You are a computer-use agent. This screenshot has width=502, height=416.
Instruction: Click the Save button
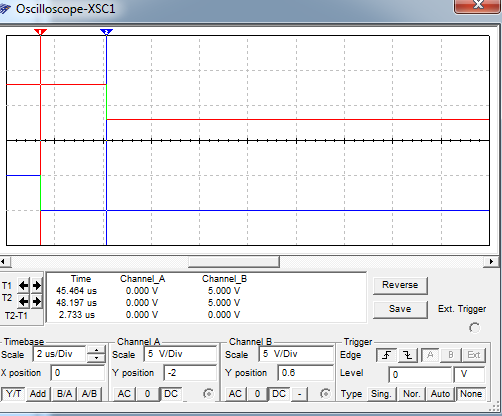click(400, 309)
